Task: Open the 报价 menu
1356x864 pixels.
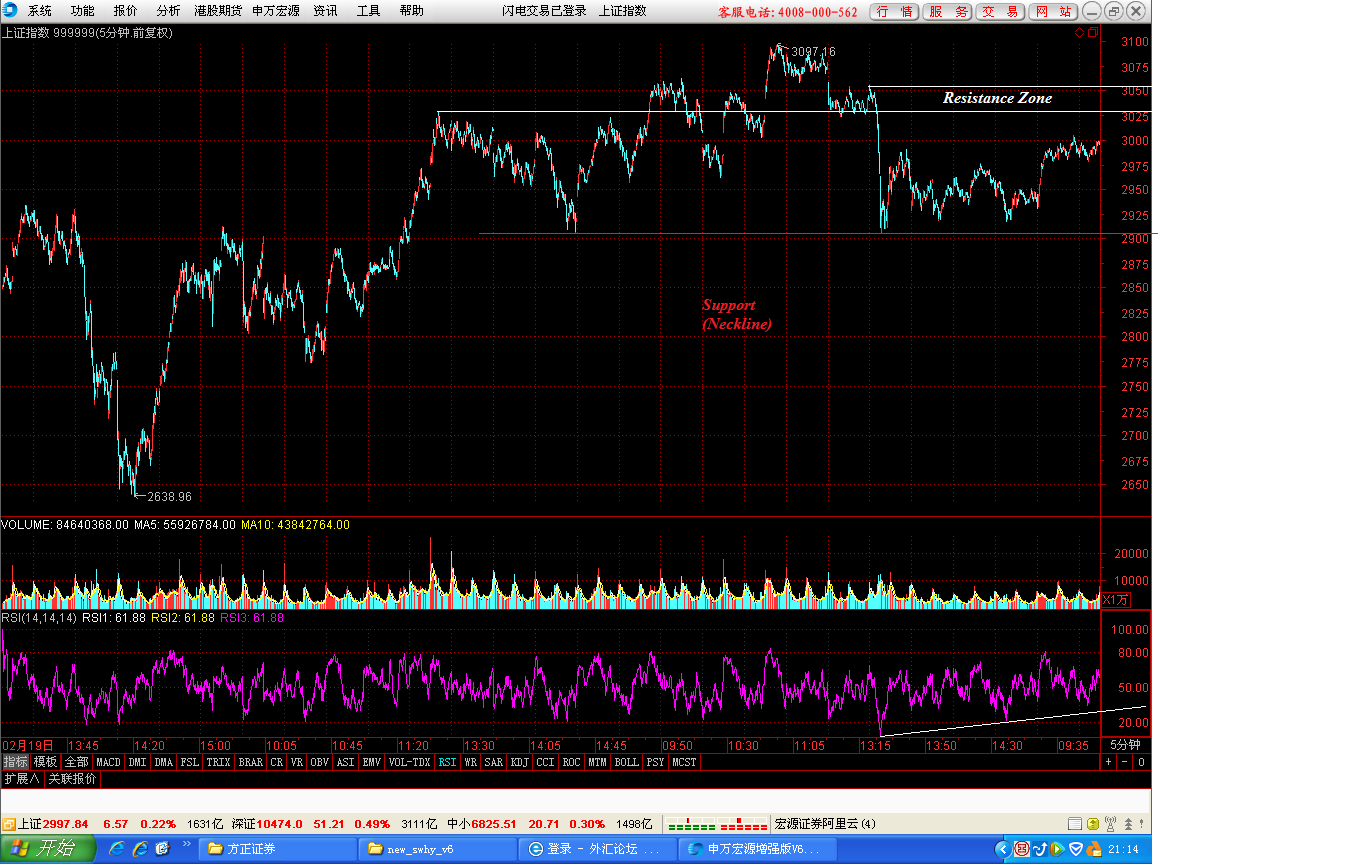Action: click(126, 11)
